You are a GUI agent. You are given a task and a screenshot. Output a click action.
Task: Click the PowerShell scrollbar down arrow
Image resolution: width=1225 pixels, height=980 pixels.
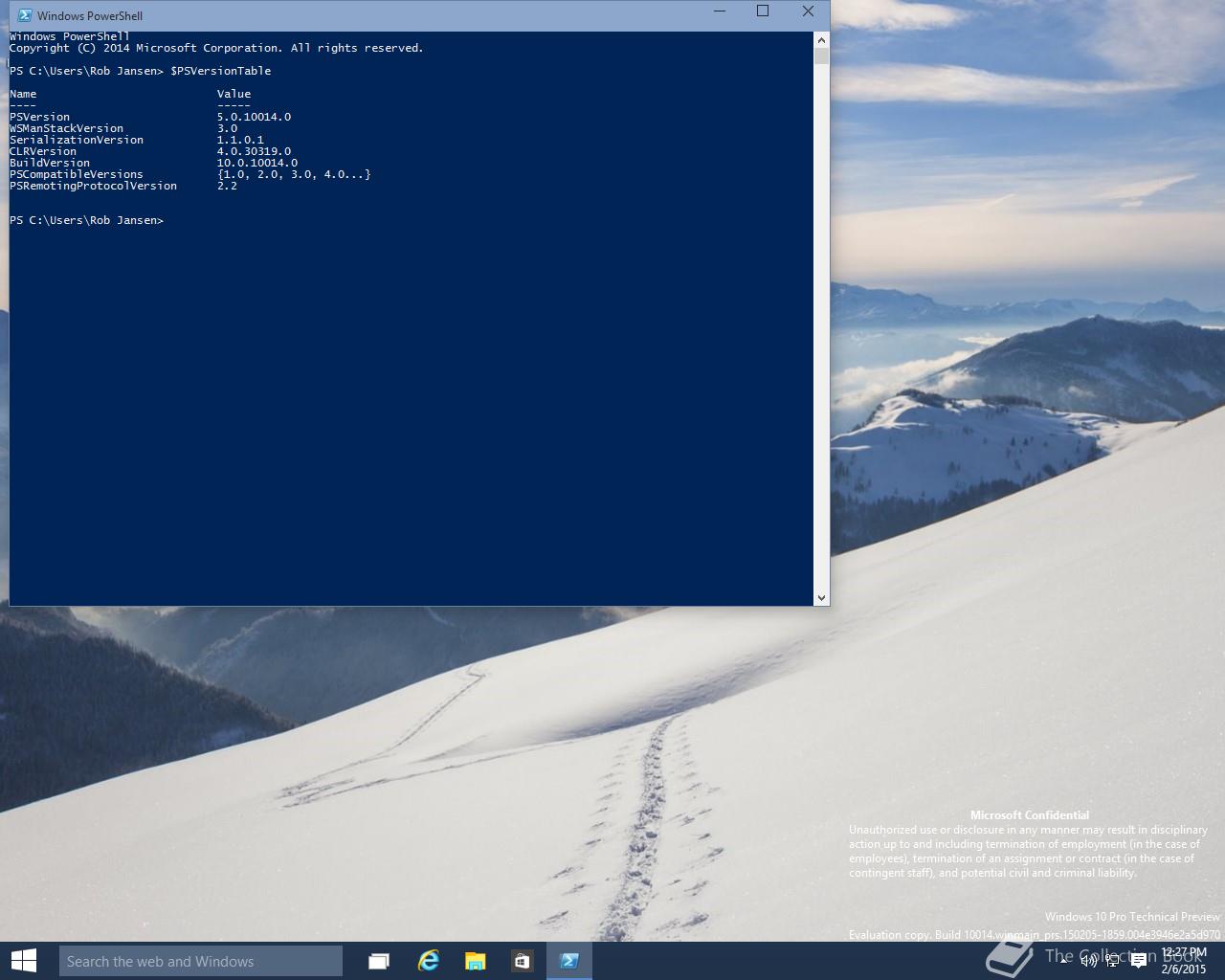click(x=821, y=598)
